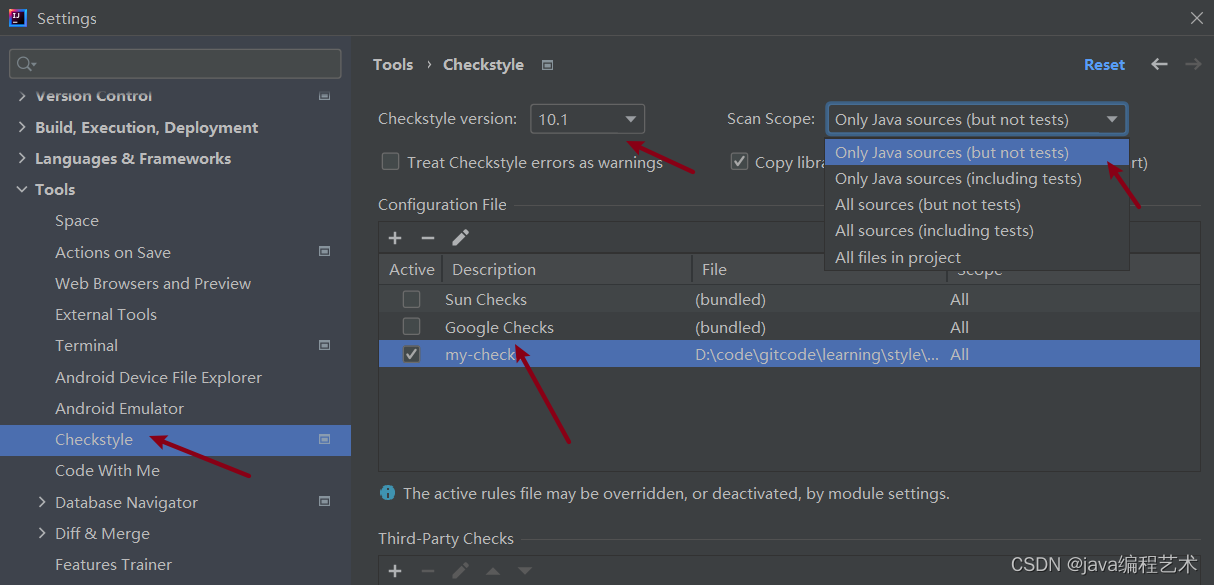Check the Sun Checks Active checkbox
Image resolution: width=1214 pixels, height=585 pixels.
pos(411,299)
